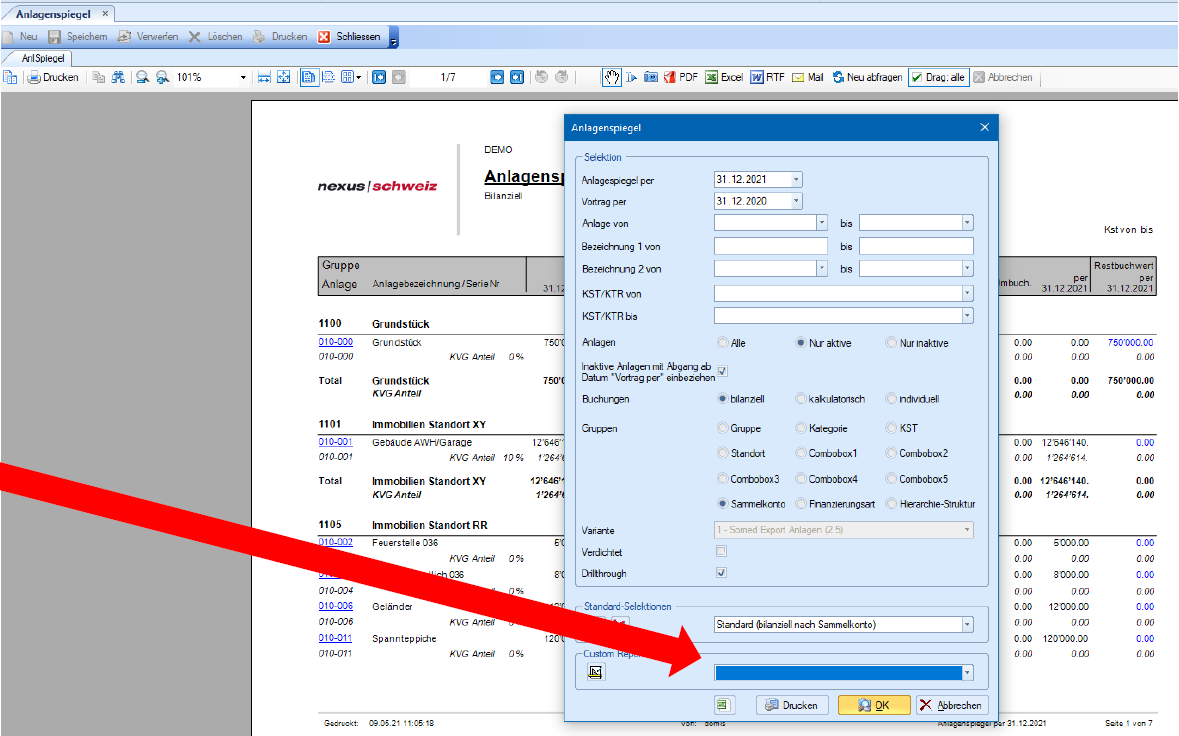The width and height of the screenshot is (1179, 736).
Task: Click the Excel export icon in toolbar
Action: pyautogui.click(x=725, y=77)
